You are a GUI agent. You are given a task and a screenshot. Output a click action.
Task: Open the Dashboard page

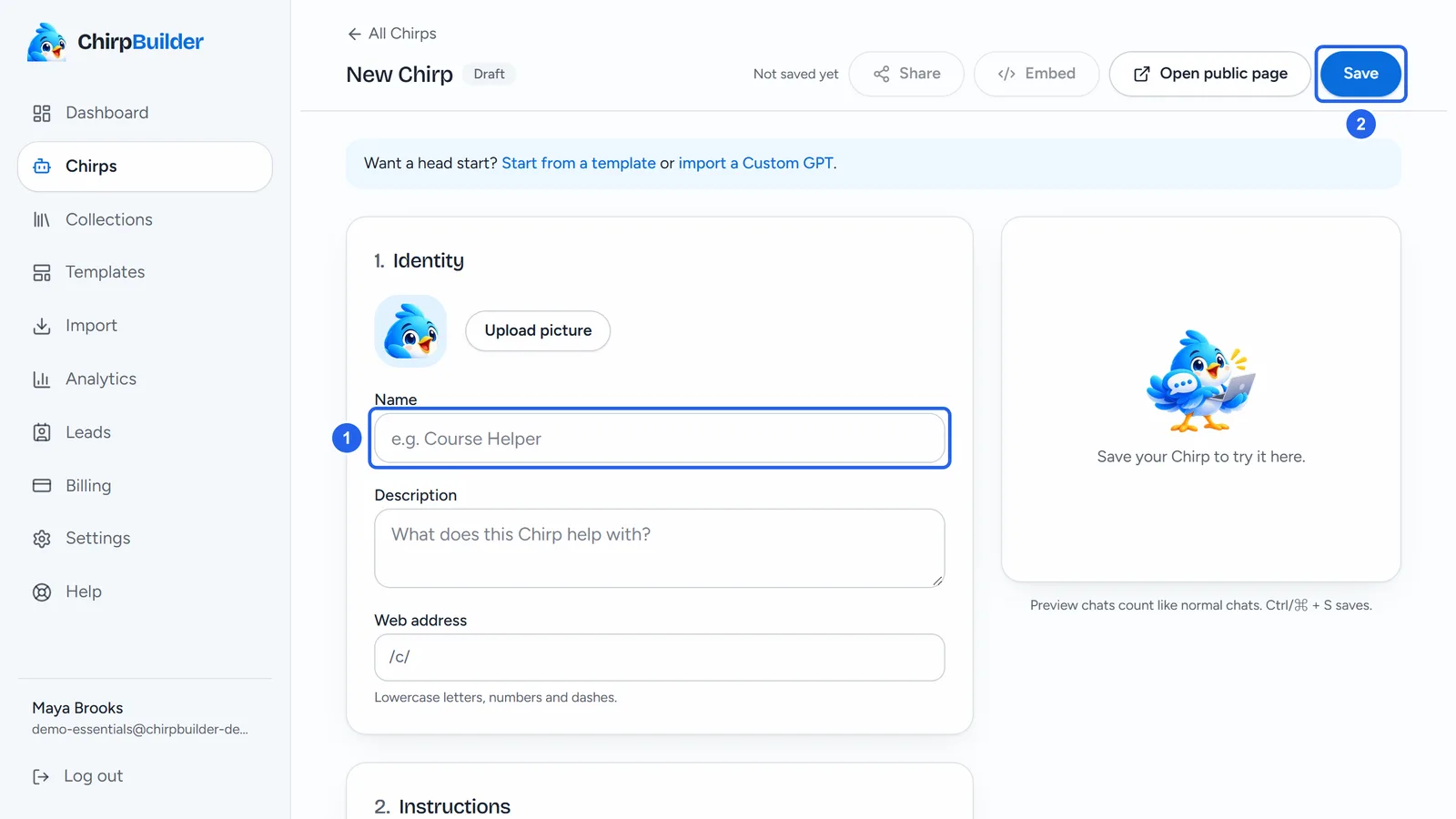(x=145, y=113)
